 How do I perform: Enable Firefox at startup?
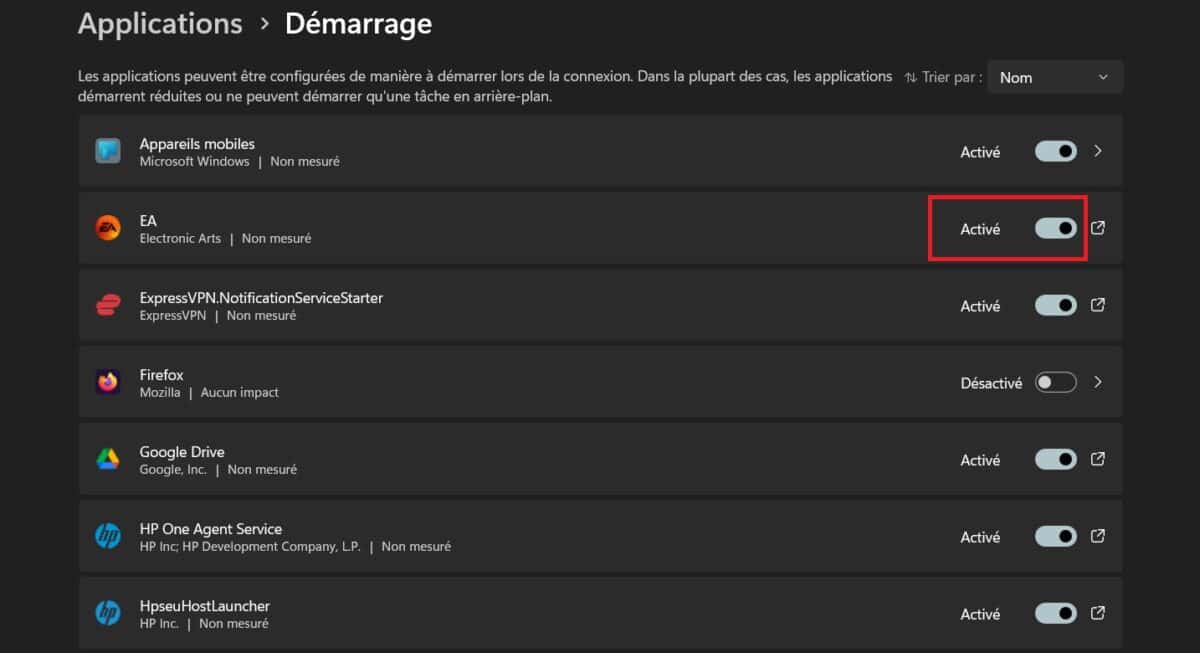pyautogui.click(x=1055, y=382)
